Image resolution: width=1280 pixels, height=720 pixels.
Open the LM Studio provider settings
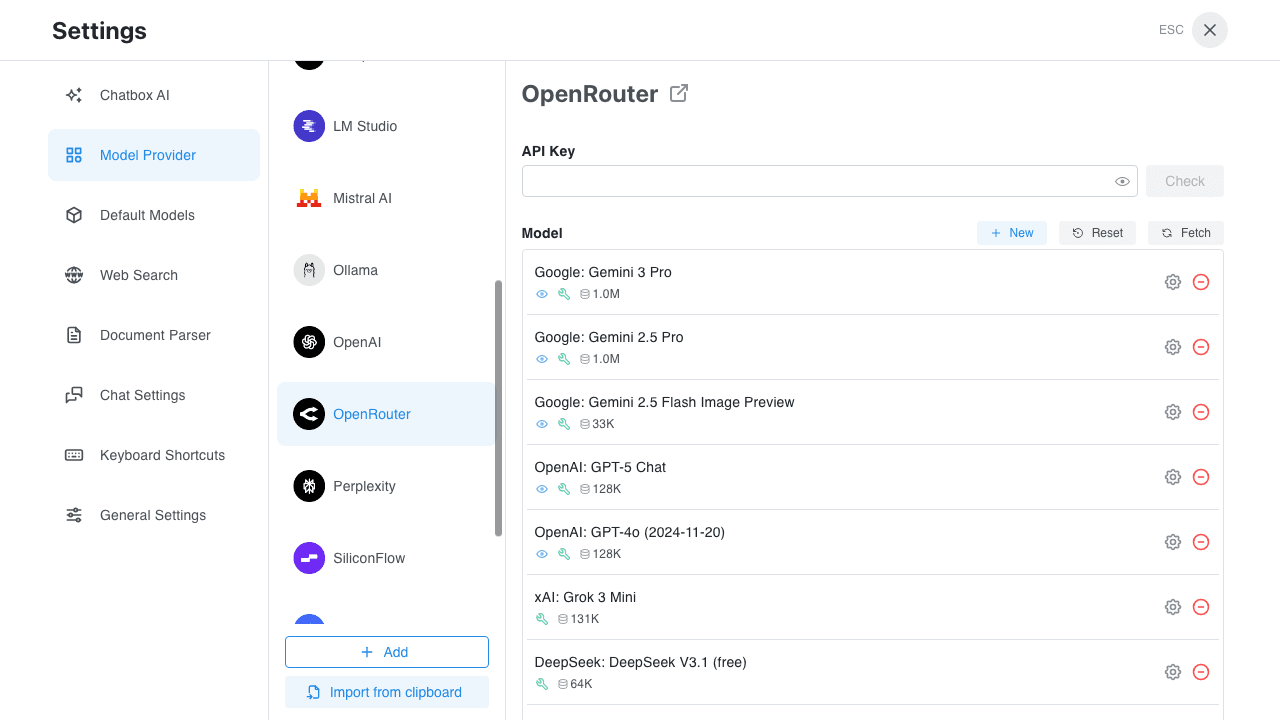point(364,126)
